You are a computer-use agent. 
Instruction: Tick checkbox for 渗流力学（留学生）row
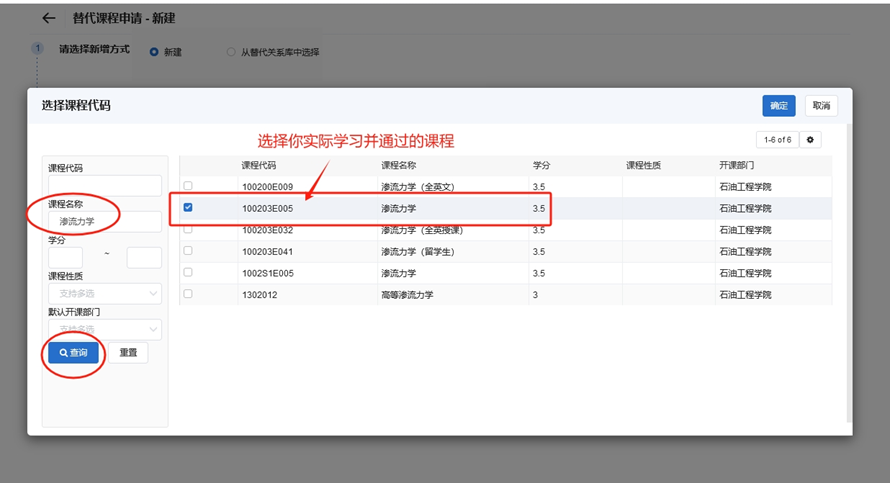(188, 251)
